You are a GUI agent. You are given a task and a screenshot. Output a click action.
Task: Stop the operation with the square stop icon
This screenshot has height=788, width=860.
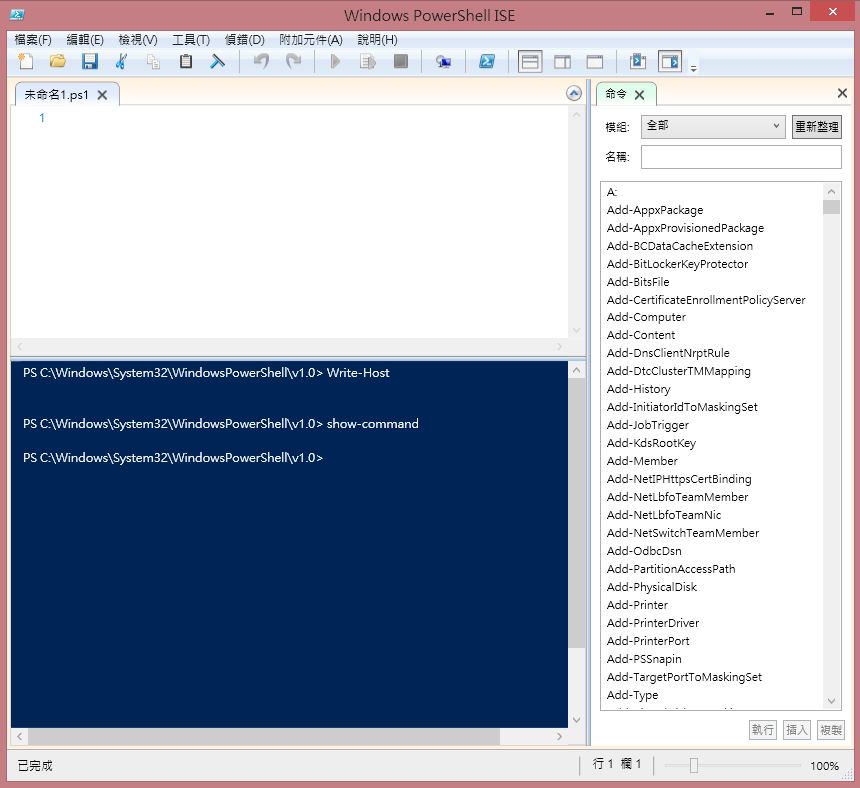pyautogui.click(x=401, y=61)
